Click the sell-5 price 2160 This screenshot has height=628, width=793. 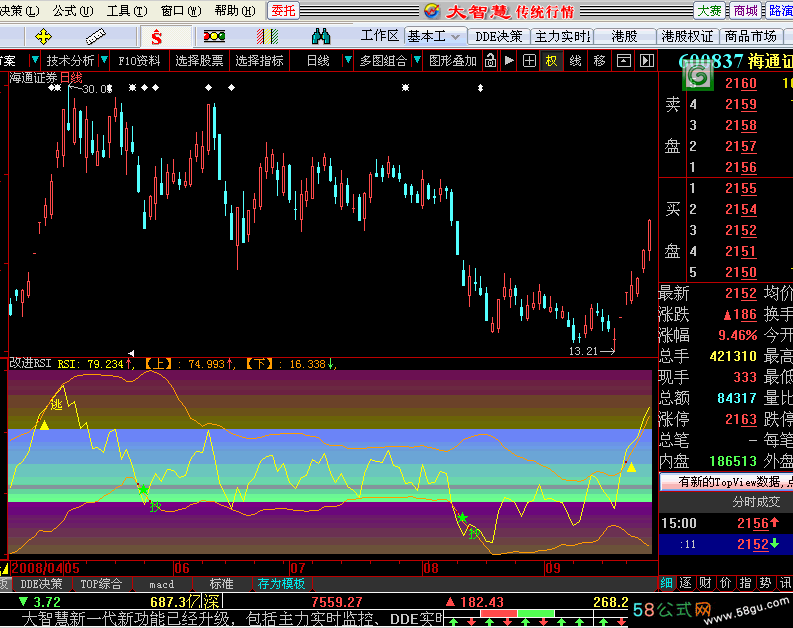[740, 83]
